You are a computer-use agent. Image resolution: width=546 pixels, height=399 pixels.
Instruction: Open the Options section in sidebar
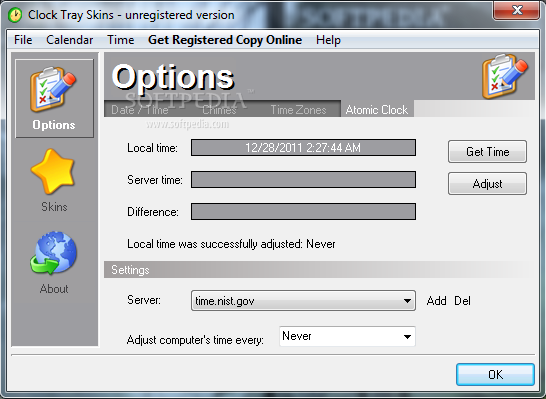(54, 98)
